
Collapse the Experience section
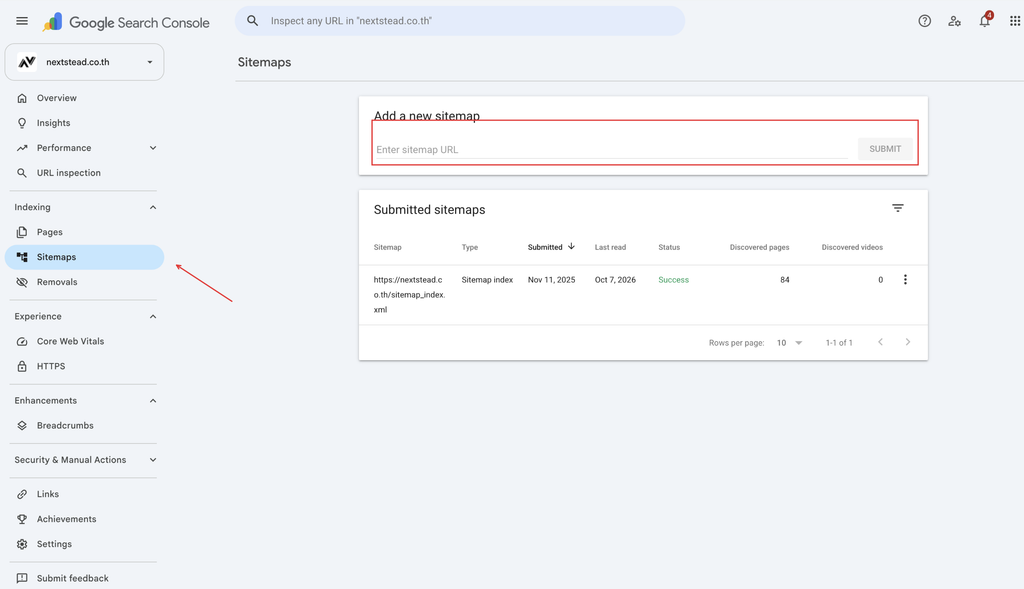[153, 316]
